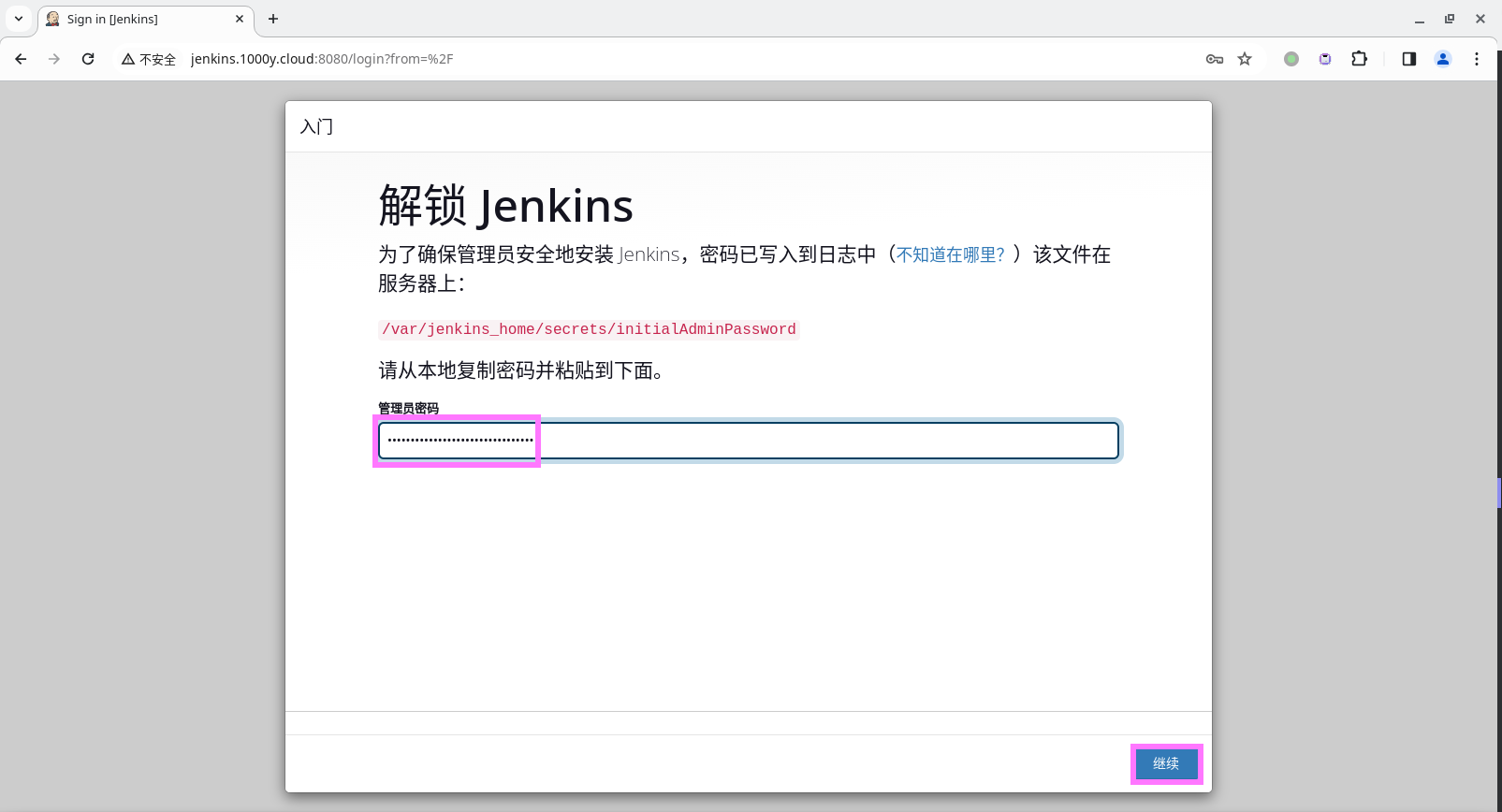
Task: Click the green circle extension icon
Action: pyautogui.click(x=1291, y=59)
